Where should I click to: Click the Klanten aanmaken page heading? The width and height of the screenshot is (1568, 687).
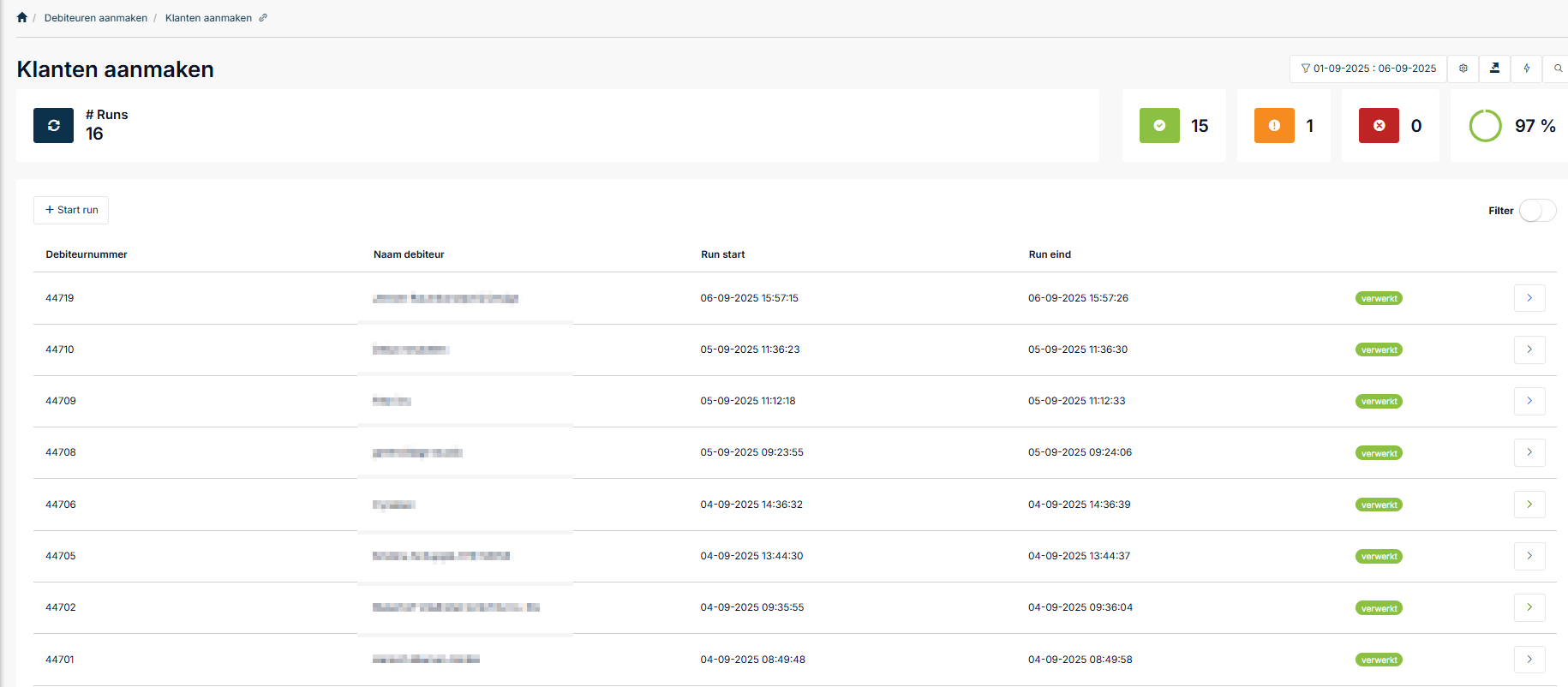pos(116,69)
